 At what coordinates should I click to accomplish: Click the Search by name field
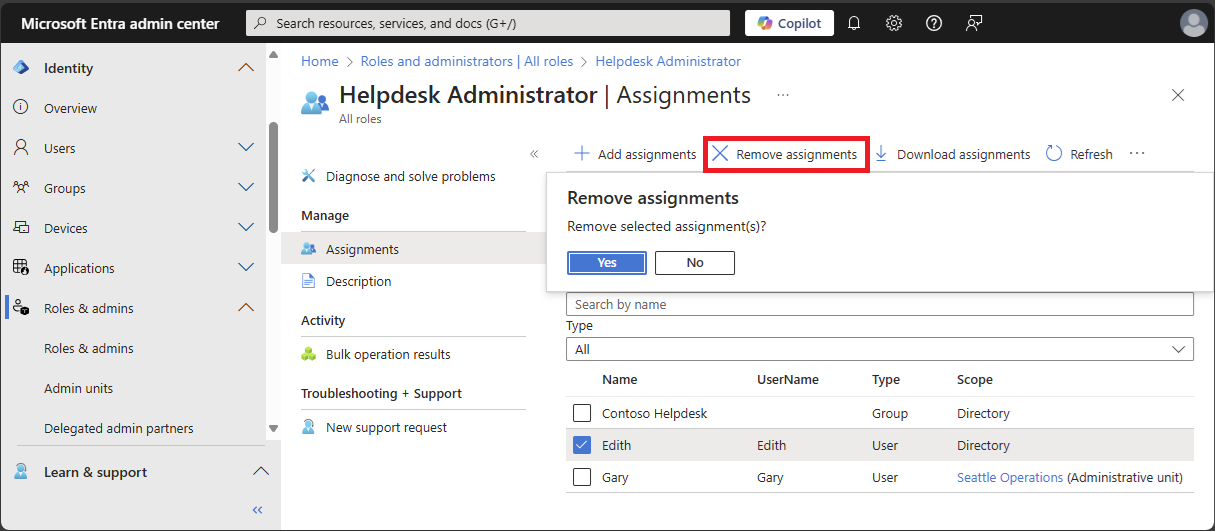879,304
